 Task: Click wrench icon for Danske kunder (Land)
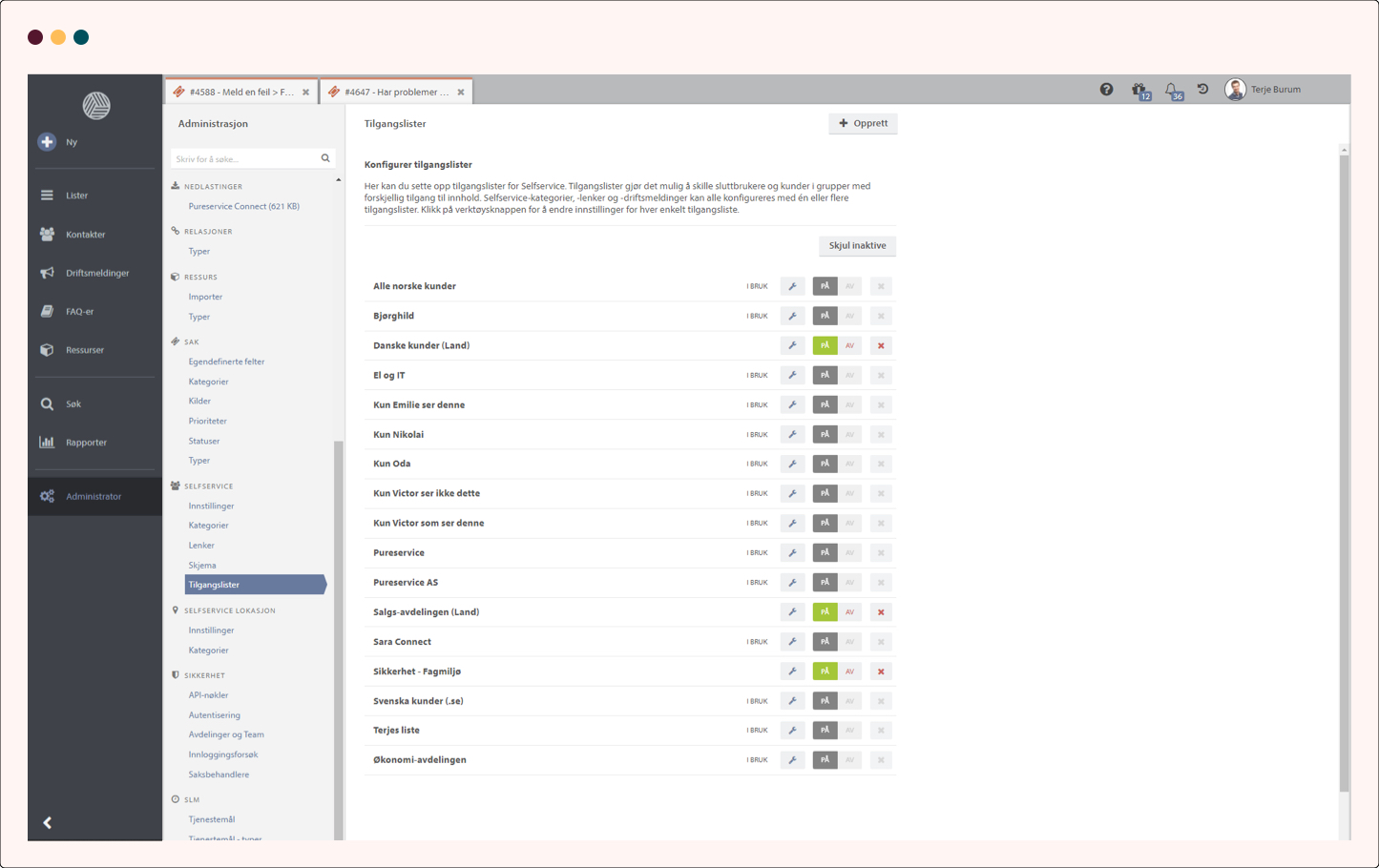coord(792,345)
